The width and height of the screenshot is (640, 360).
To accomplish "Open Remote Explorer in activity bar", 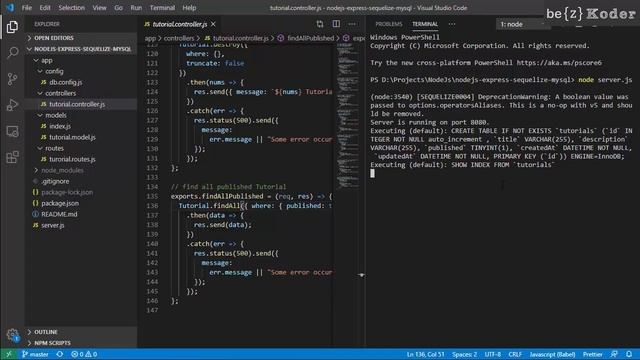I will [x=12, y=131].
